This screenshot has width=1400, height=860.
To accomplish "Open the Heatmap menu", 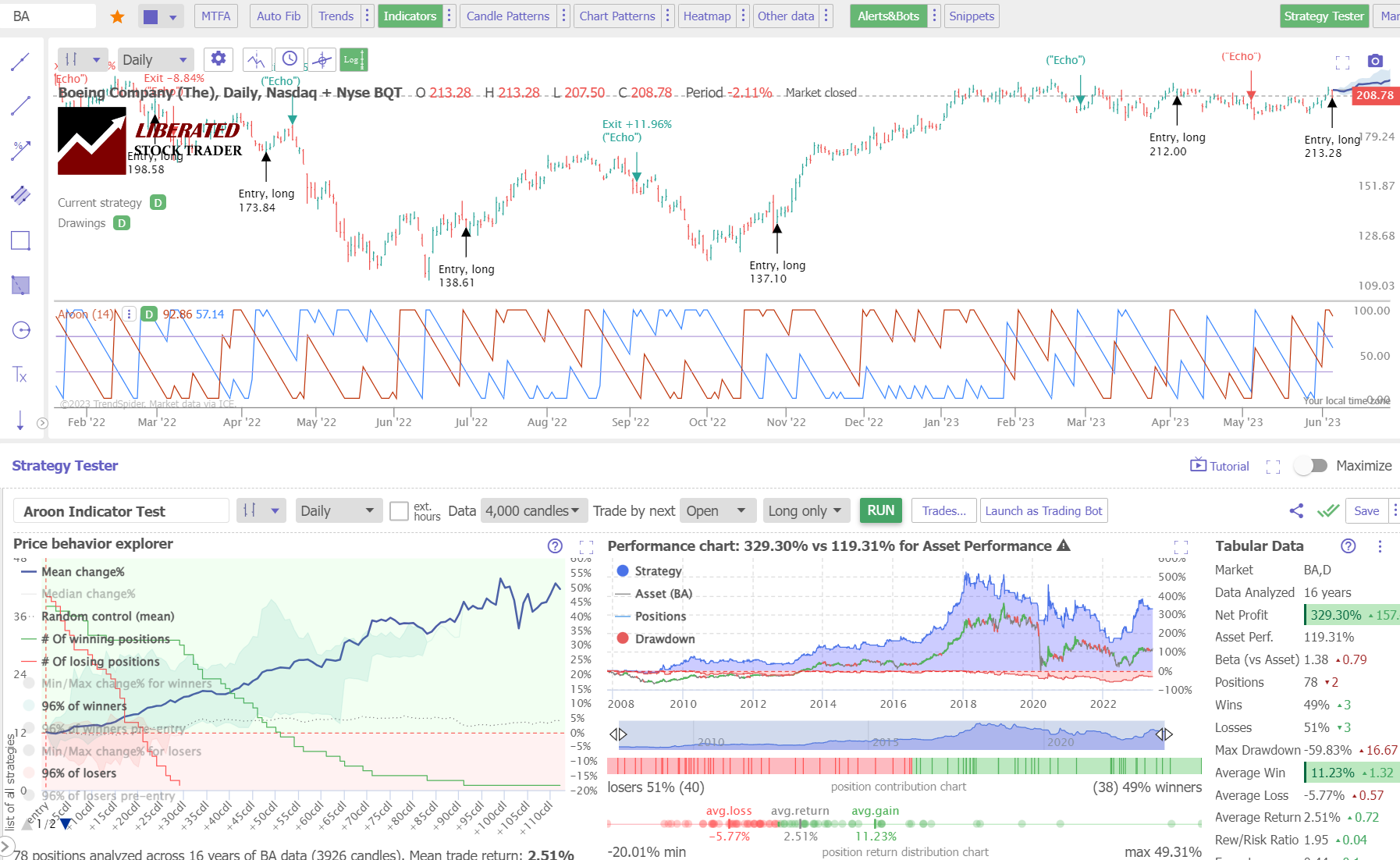I will coord(706,16).
